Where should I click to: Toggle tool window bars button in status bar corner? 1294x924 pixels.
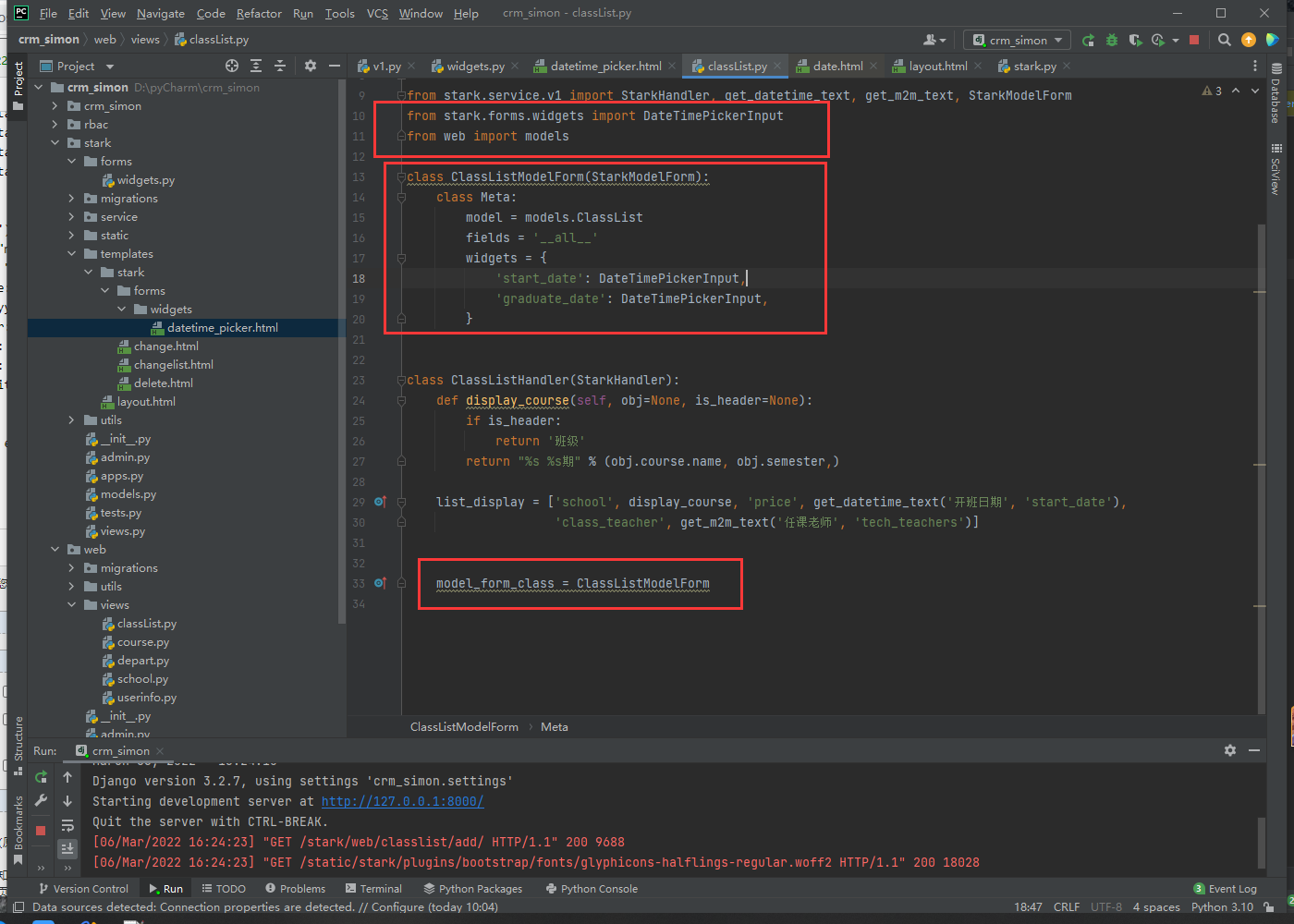pyautogui.click(x=18, y=907)
